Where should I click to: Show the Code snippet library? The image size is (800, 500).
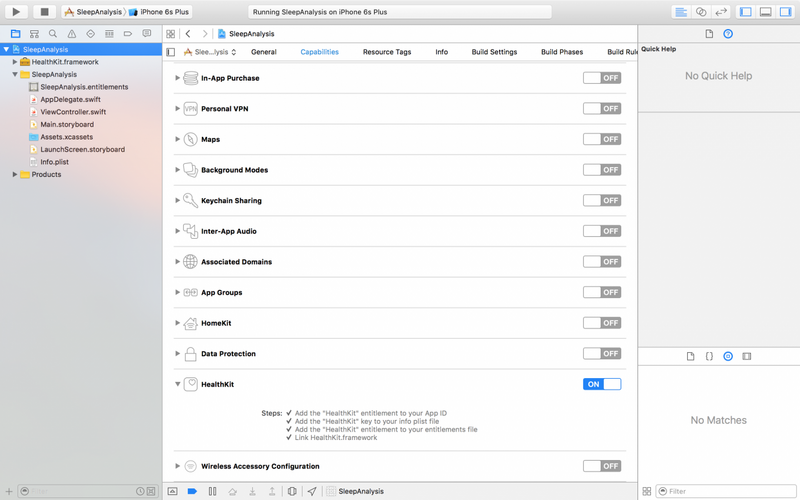(709, 356)
